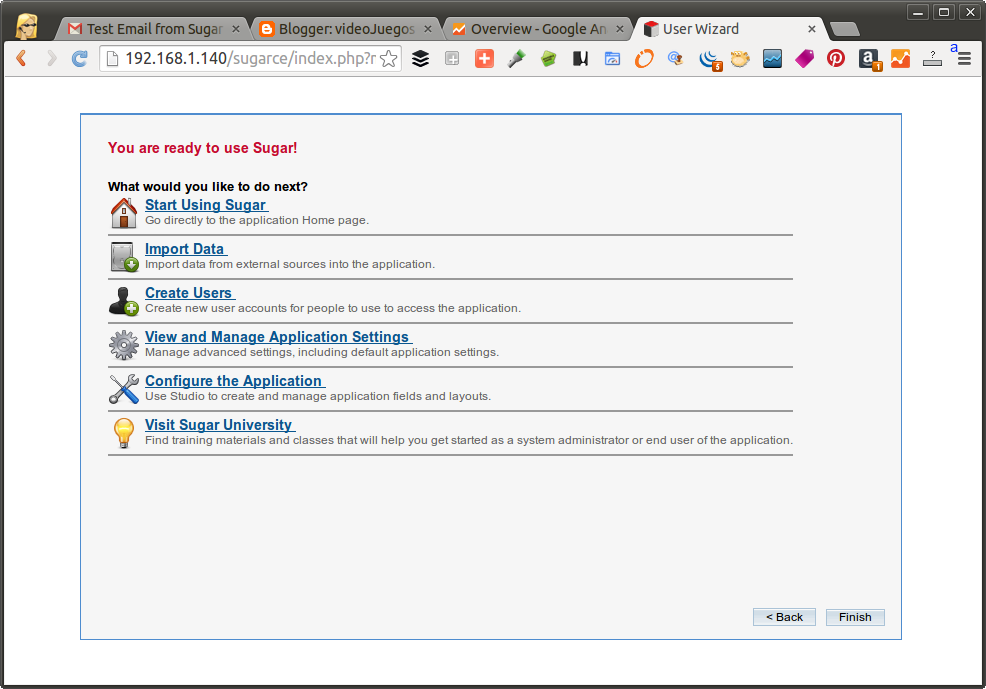This screenshot has width=986, height=689.
Task: Click the Pinterest extension icon
Action: [x=836, y=58]
